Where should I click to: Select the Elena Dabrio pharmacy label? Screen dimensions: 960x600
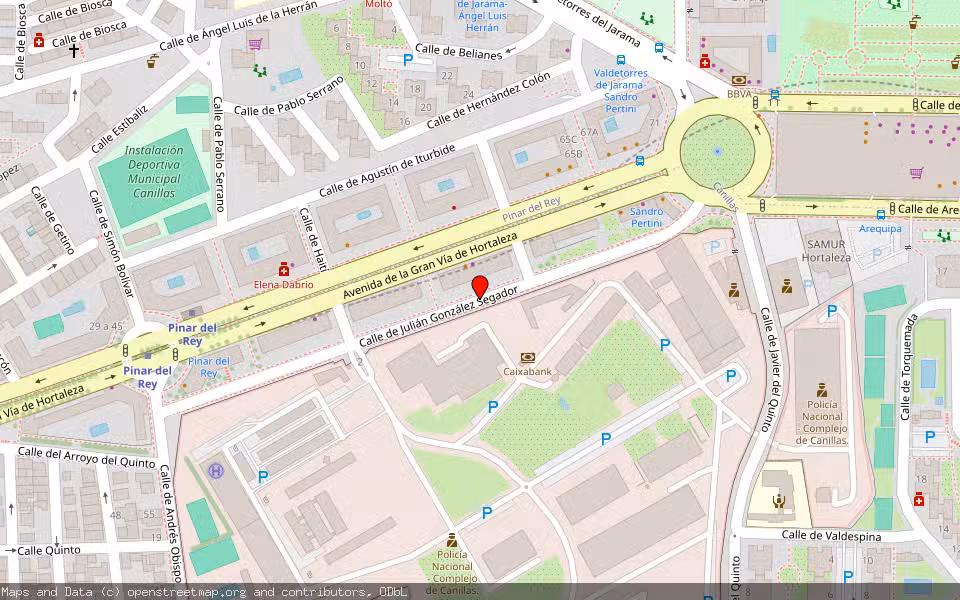(x=283, y=285)
